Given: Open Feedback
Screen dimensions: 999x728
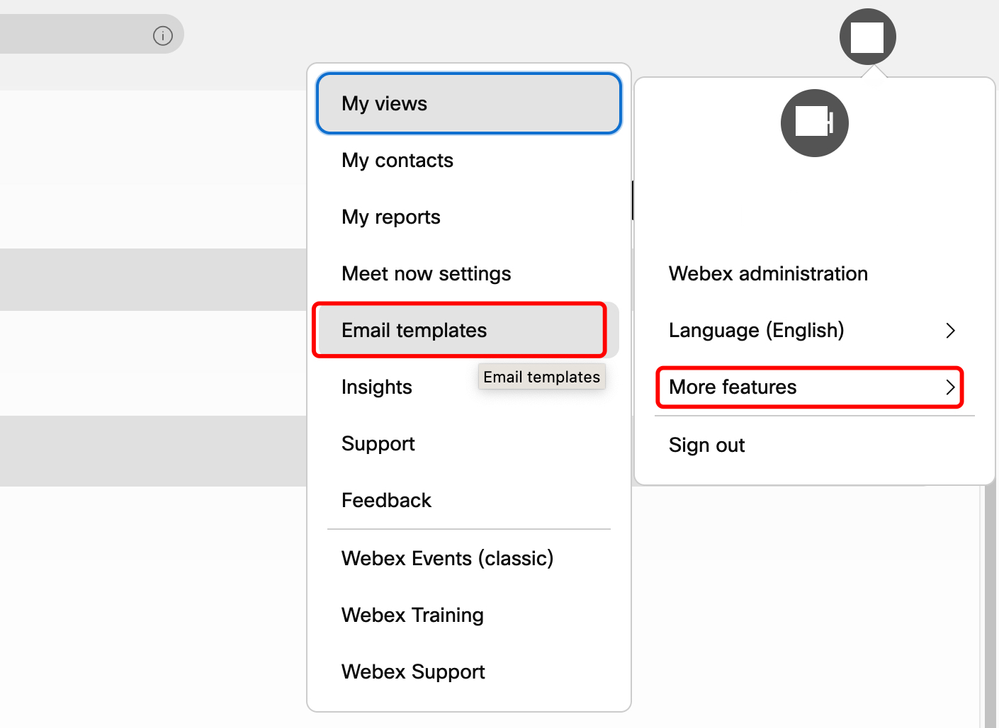Looking at the screenshot, I should click(386, 500).
